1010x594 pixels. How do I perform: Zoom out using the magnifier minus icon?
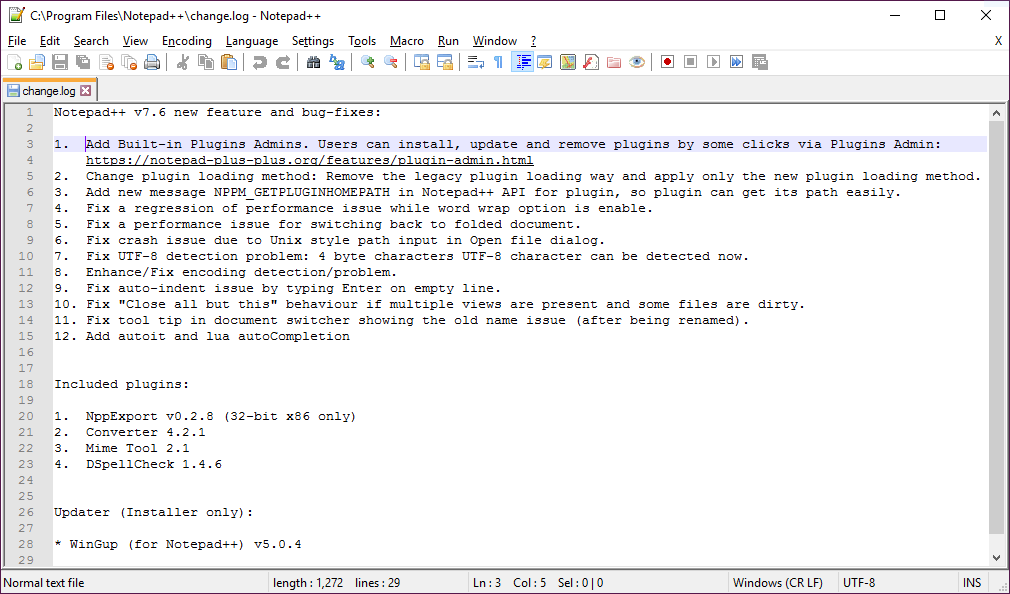pos(391,62)
